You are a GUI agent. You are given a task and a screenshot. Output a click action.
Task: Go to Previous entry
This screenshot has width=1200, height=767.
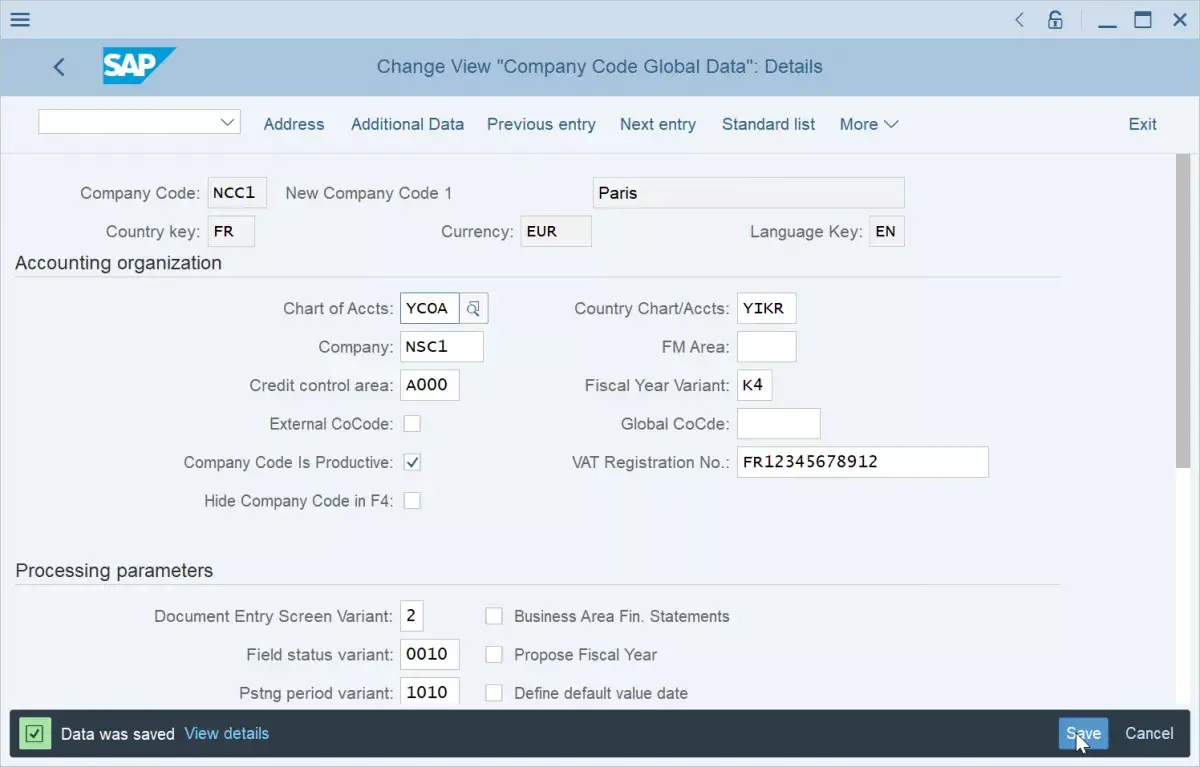[541, 124]
